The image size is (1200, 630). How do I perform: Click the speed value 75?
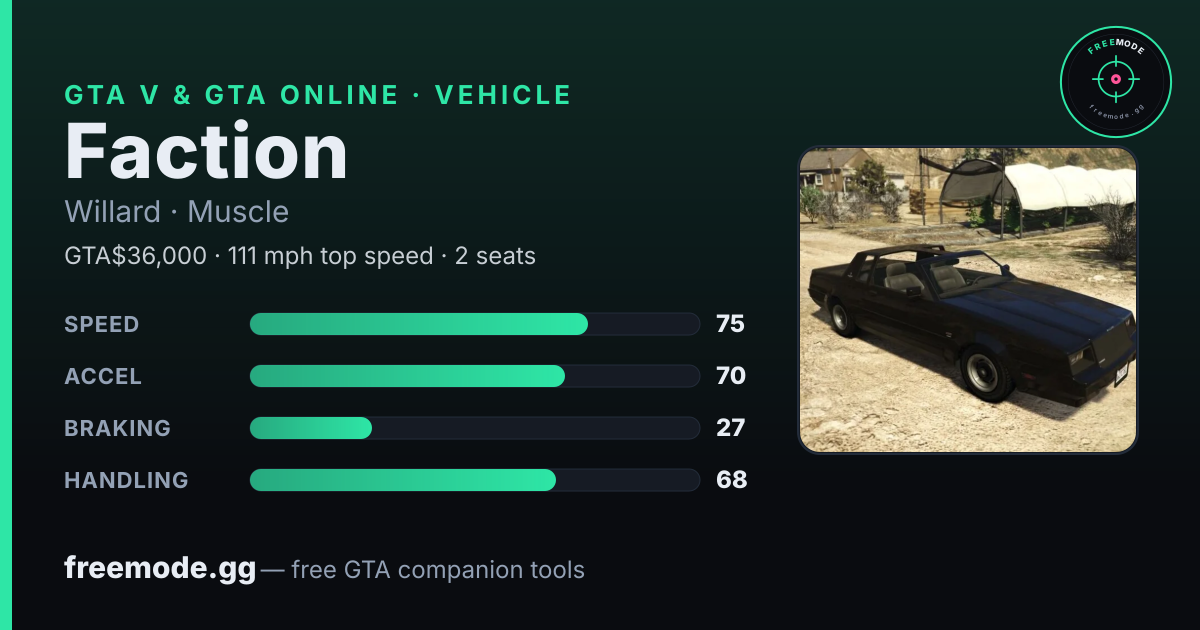[x=731, y=324]
